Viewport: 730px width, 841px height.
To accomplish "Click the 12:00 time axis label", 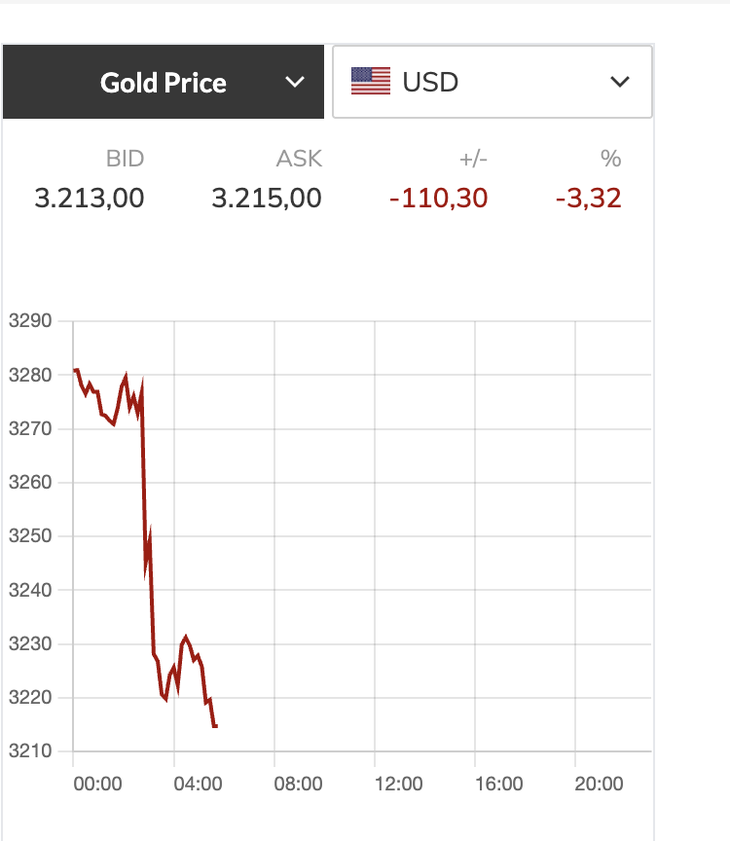I will (x=399, y=784).
